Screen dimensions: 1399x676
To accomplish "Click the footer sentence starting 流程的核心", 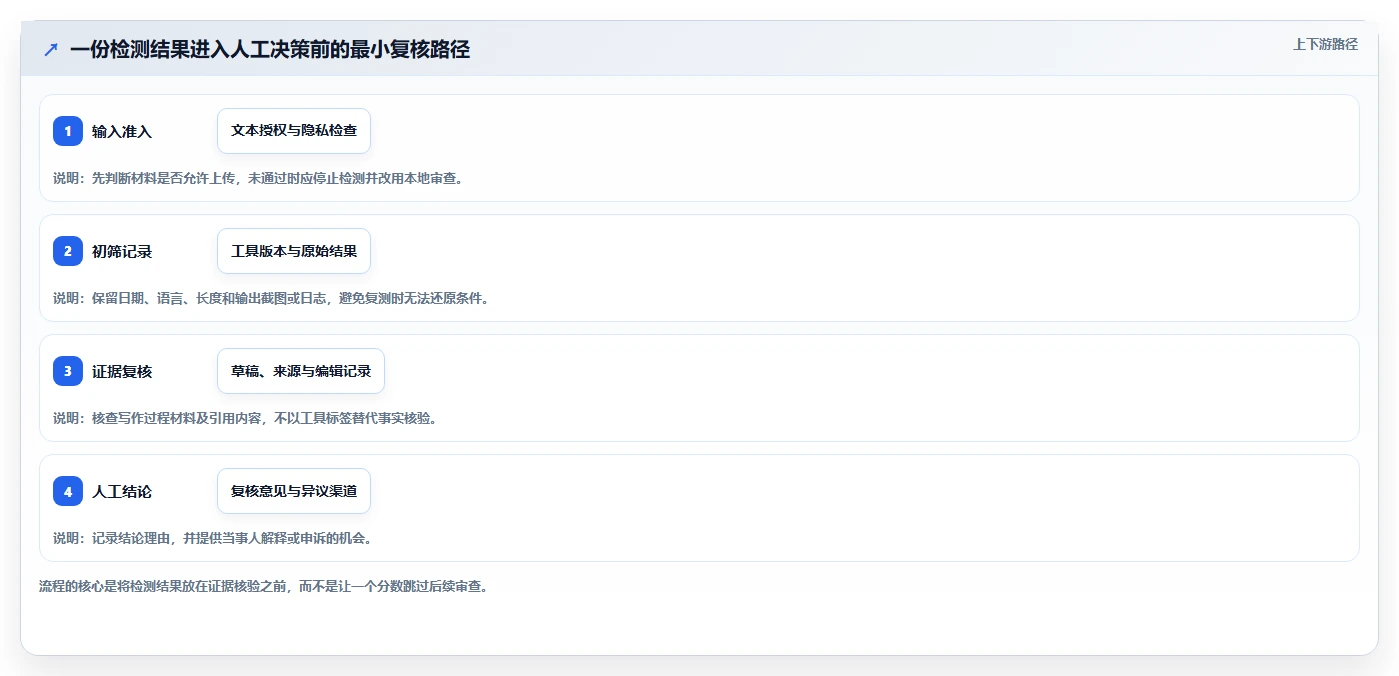I will pos(265,586).
